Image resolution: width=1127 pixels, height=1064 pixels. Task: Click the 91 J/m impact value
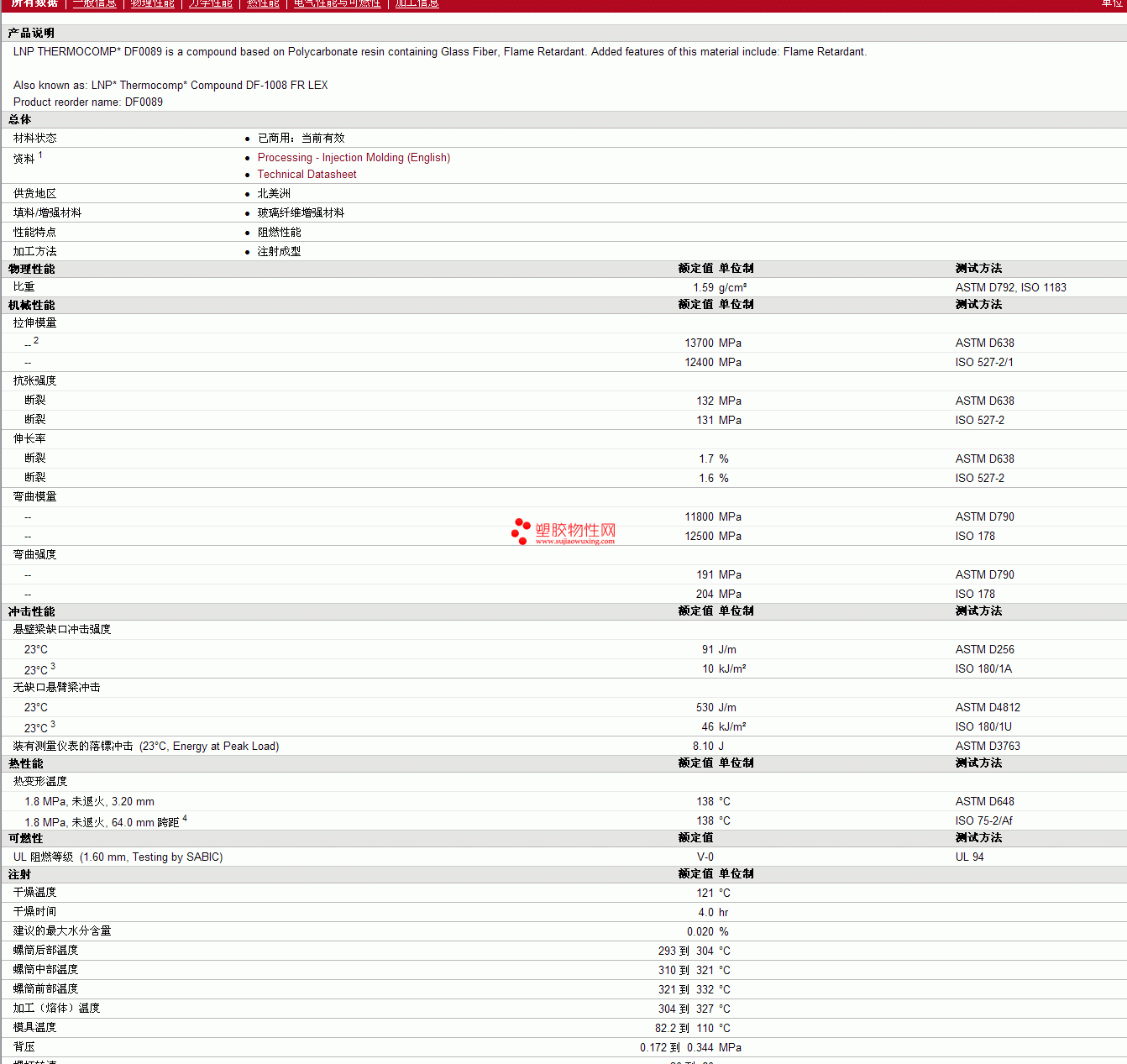(x=719, y=649)
